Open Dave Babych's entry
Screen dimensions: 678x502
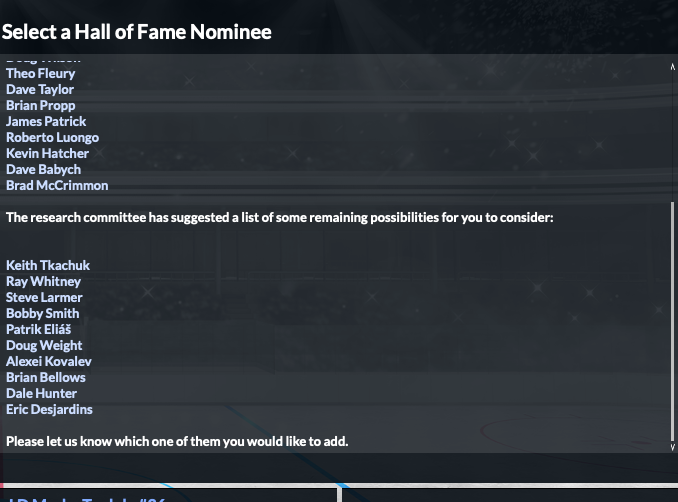point(43,169)
